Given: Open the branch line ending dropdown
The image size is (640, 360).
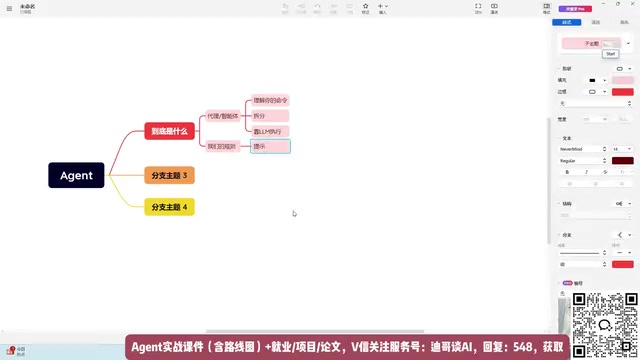Looking at the screenshot, I should click(622, 253).
